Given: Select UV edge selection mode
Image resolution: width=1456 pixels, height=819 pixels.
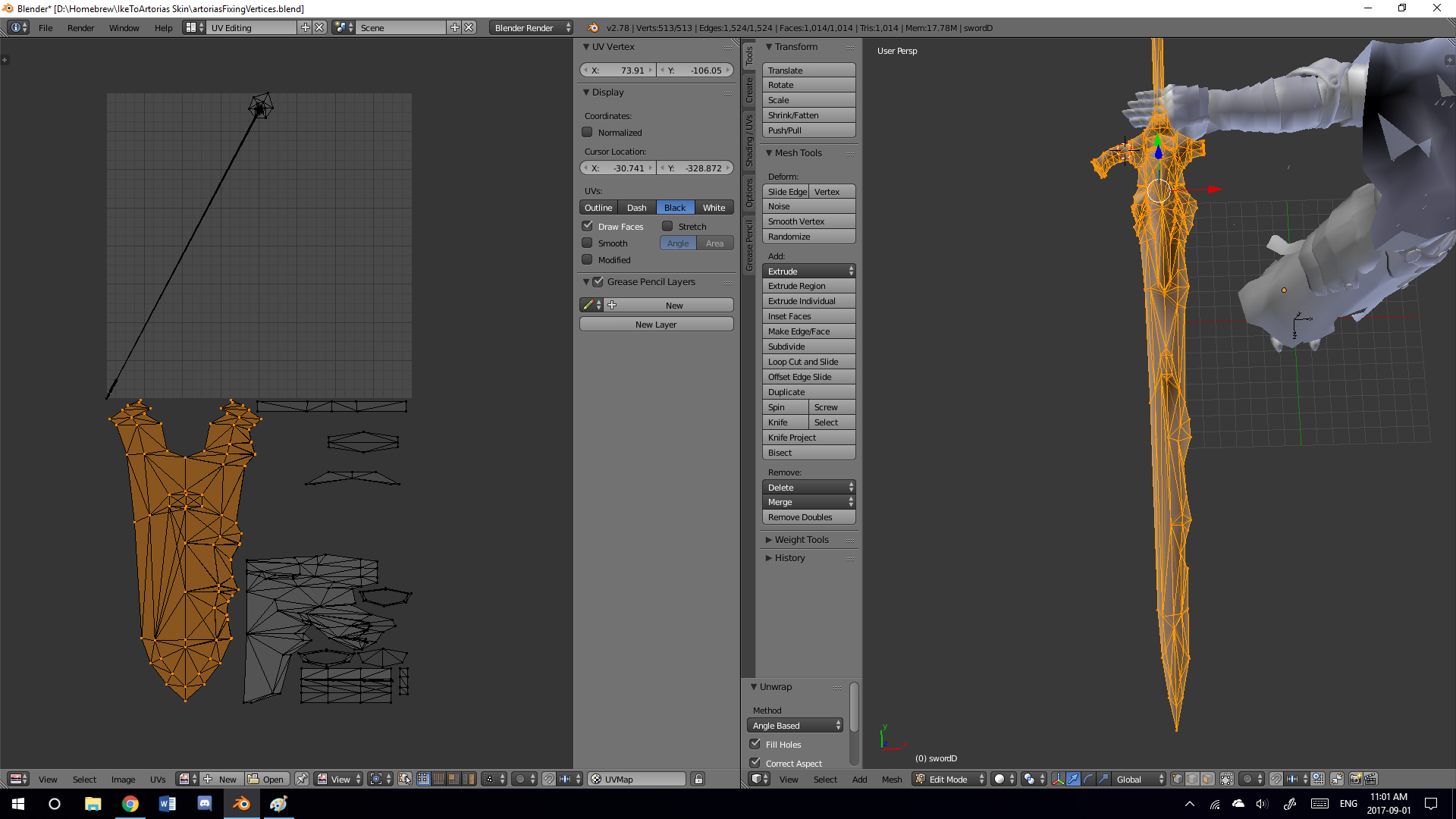Looking at the screenshot, I should coord(439,779).
